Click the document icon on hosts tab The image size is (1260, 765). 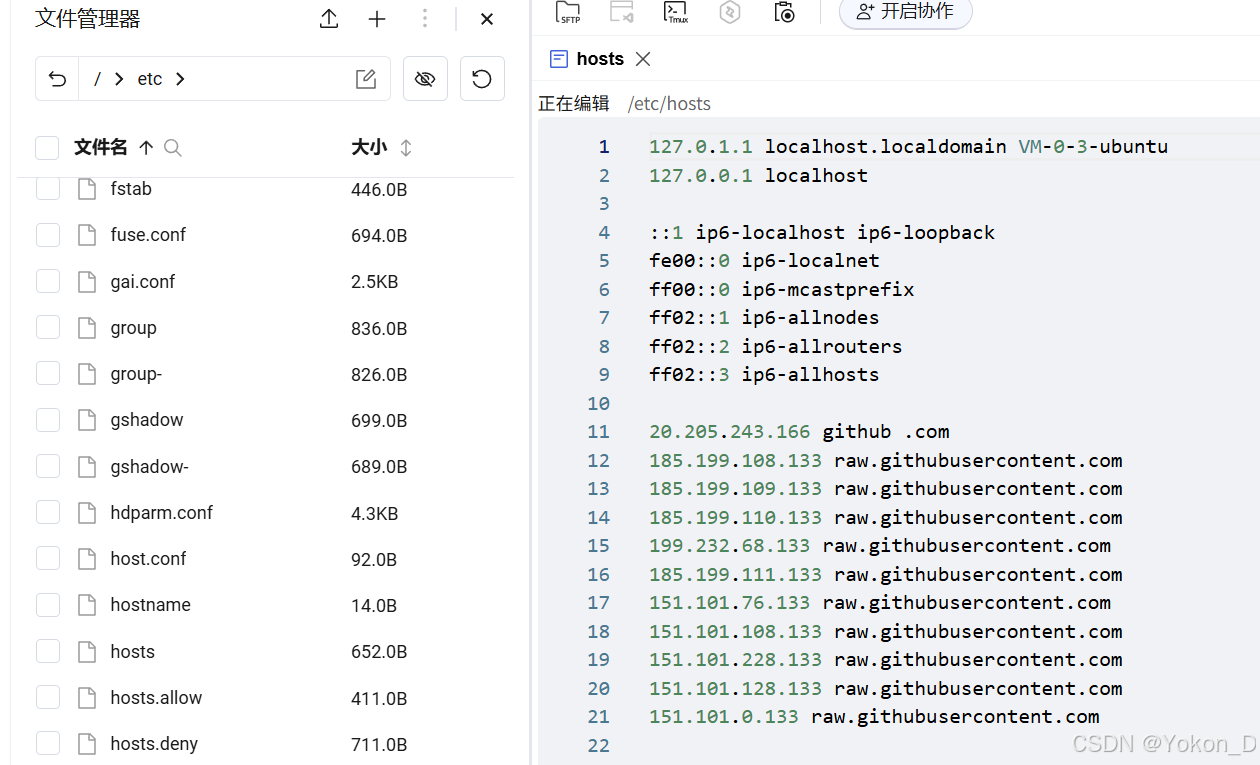click(x=559, y=59)
